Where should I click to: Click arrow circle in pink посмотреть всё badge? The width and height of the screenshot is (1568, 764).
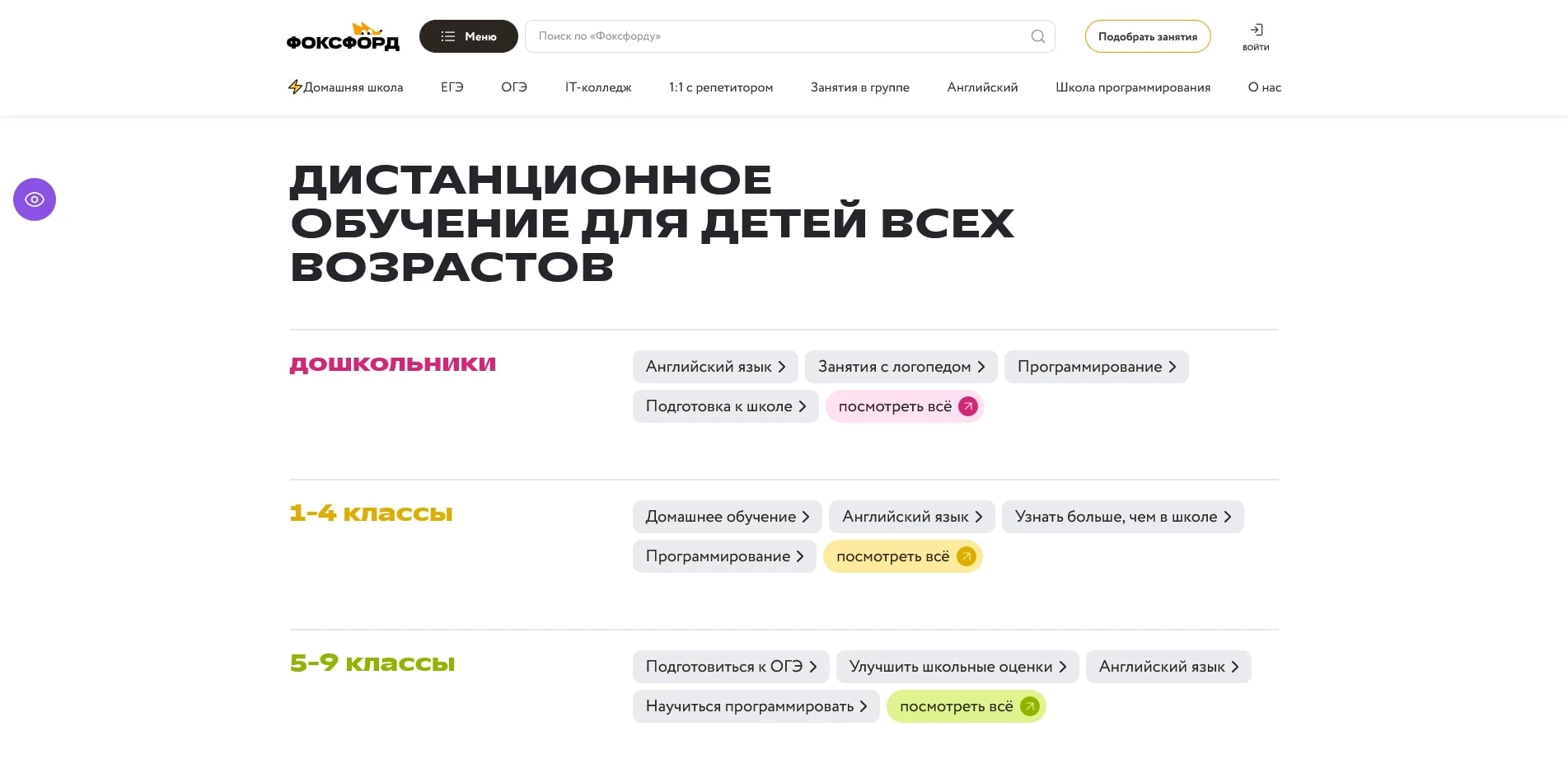tap(967, 405)
